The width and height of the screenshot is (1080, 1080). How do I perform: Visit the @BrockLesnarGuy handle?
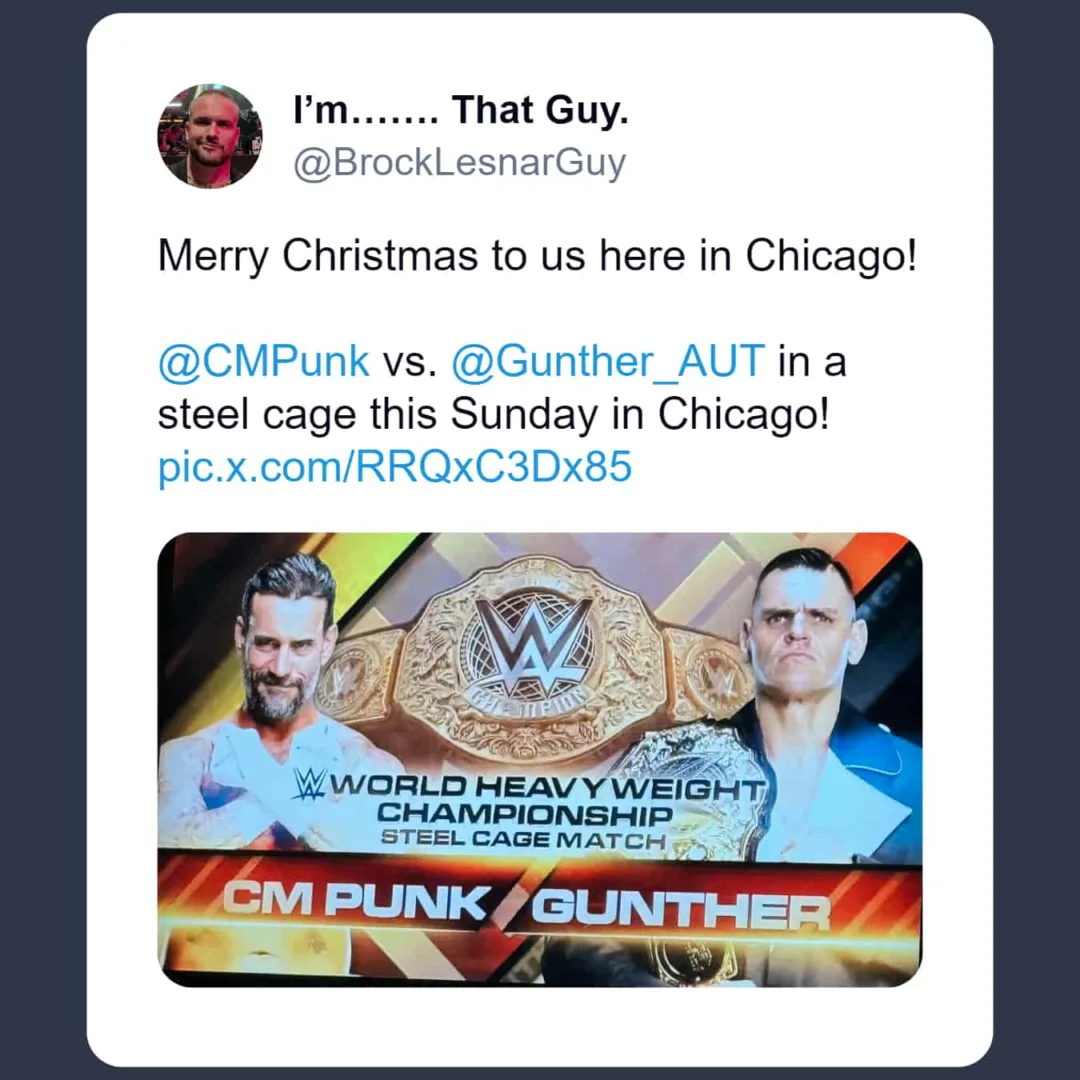[x=459, y=164]
